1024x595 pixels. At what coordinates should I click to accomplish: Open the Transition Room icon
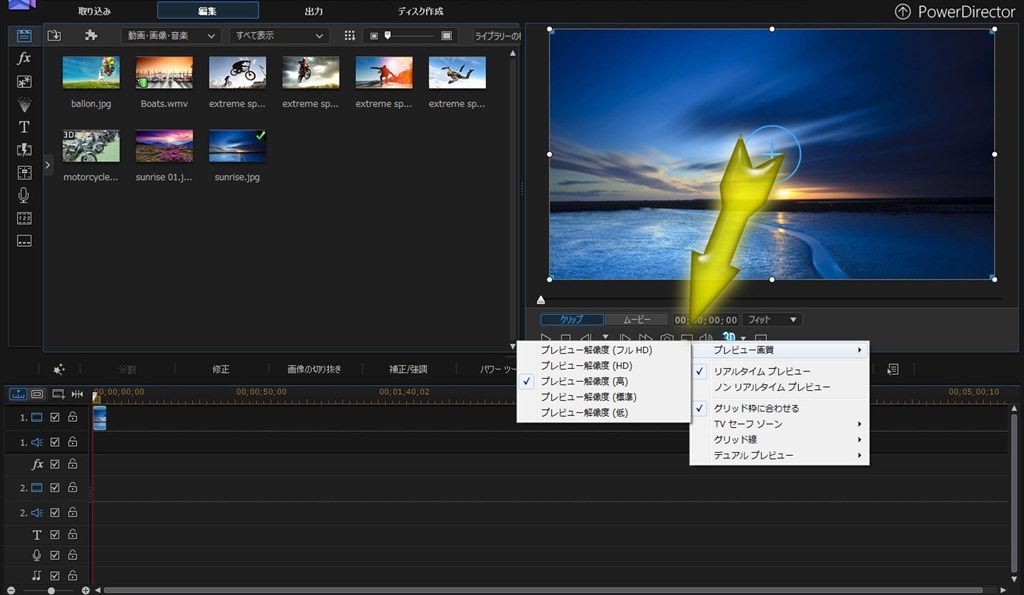24,150
